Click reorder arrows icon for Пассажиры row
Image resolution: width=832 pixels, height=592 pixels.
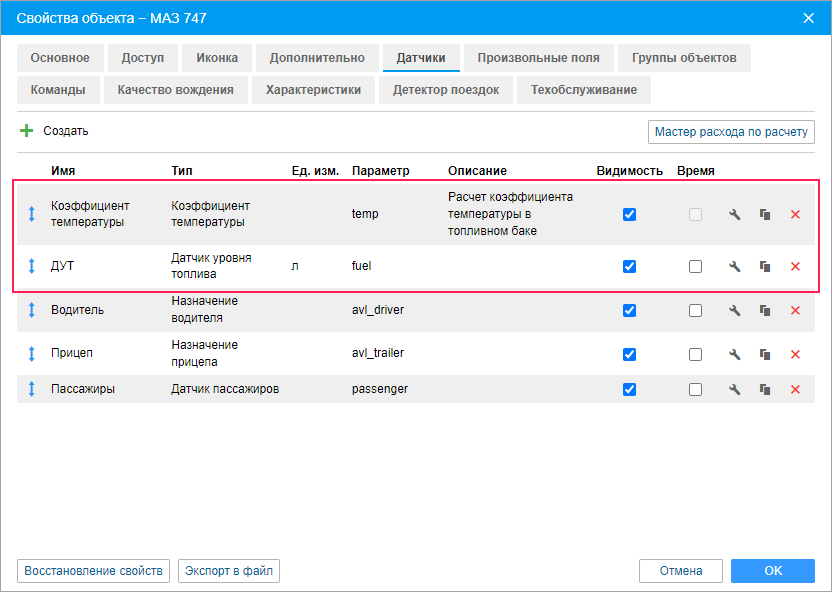[31, 389]
